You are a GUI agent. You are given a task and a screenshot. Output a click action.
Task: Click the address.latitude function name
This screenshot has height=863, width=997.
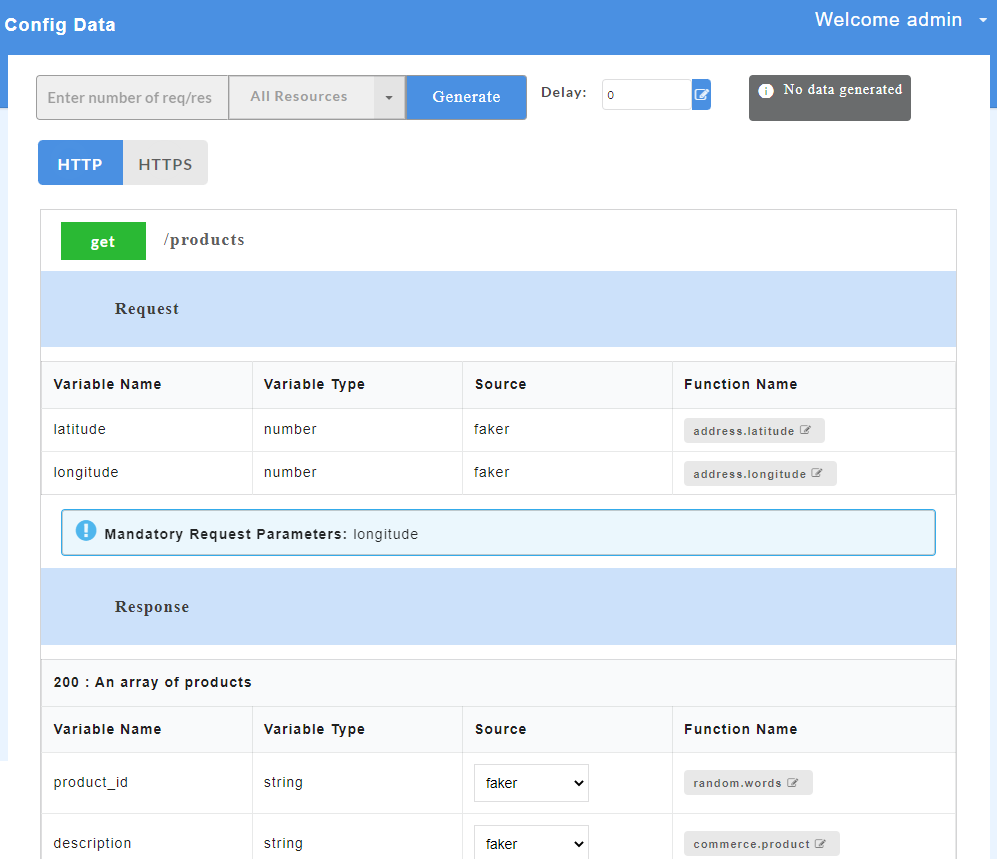pos(743,431)
